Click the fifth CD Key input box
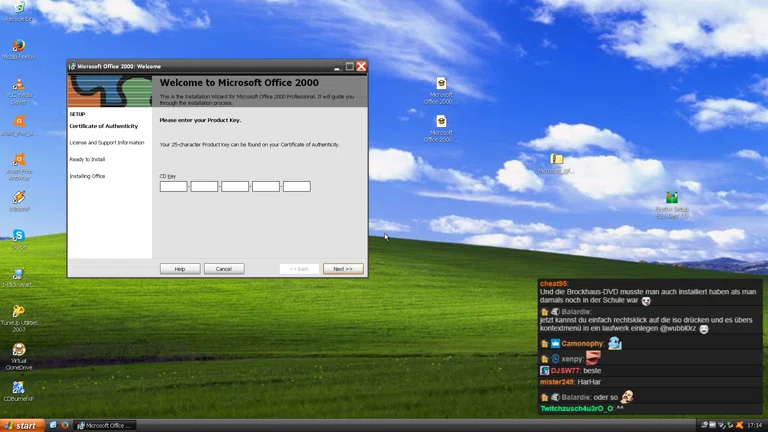 297,186
